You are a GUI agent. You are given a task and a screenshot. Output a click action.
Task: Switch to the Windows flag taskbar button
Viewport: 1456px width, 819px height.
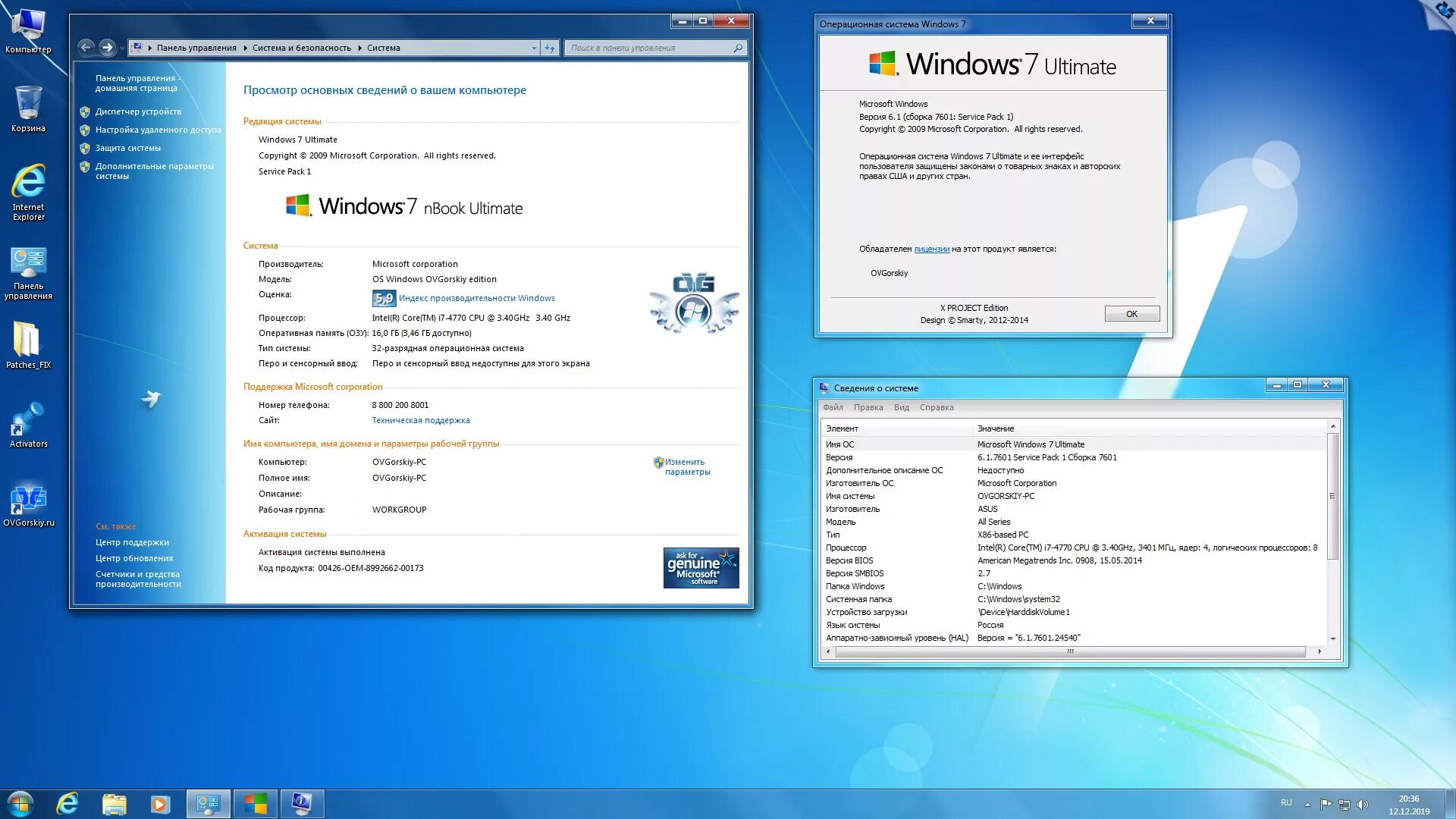click(x=256, y=803)
